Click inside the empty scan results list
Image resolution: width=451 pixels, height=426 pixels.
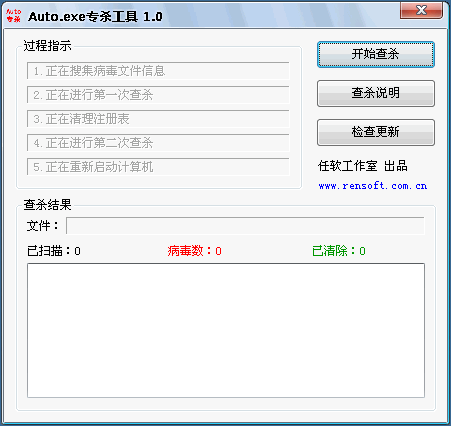[226, 330]
